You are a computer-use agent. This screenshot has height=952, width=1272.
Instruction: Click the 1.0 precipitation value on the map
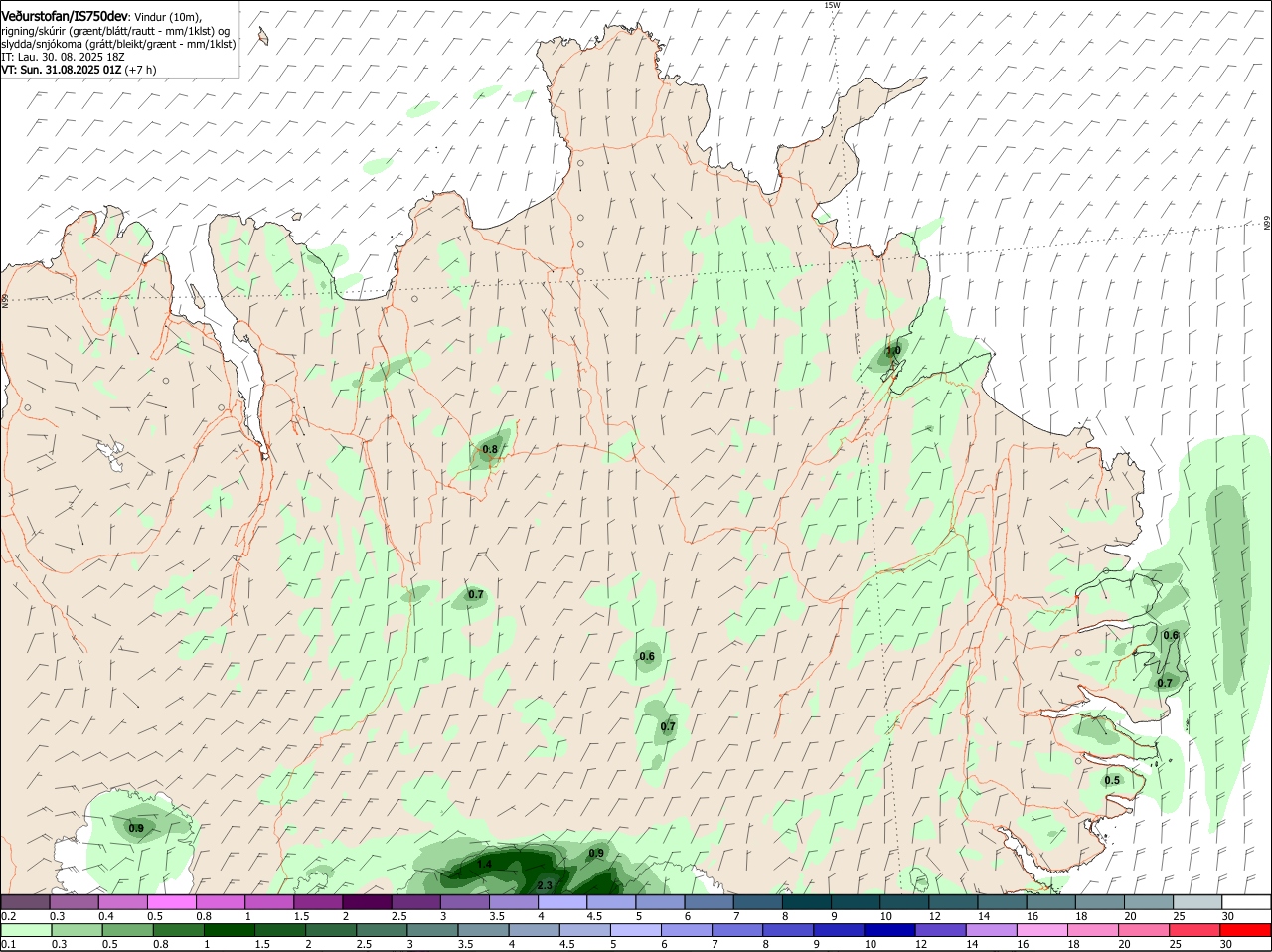(x=893, y=350)
